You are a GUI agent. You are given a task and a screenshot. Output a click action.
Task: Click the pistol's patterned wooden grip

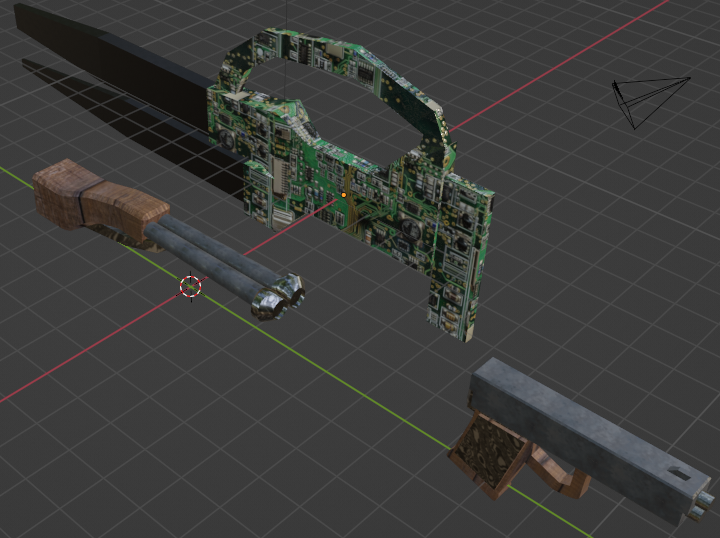point(489,452)
